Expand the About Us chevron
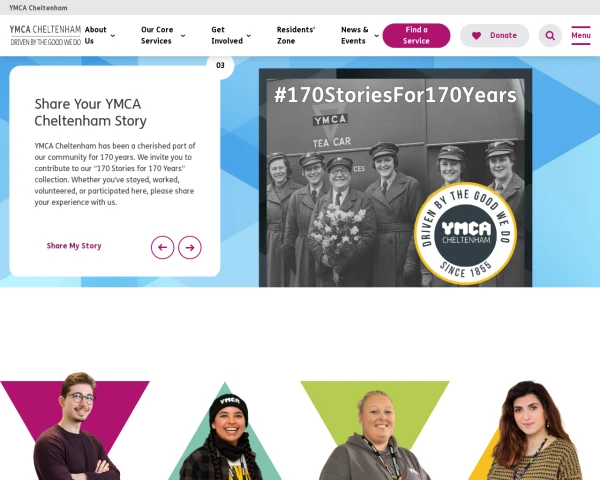Screen dimensions: 600x480 click(x=112, y=36)
